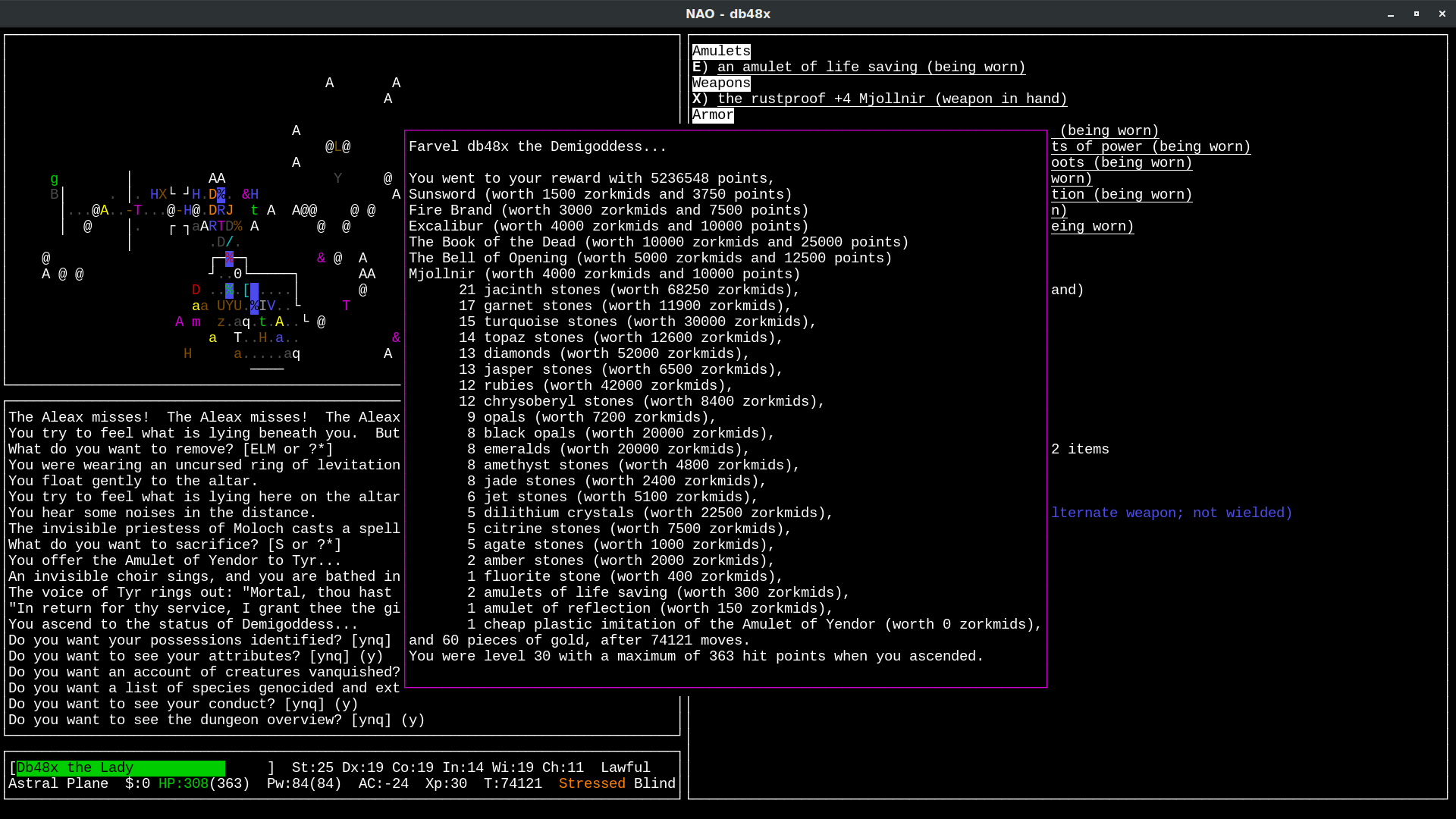Click the AC:-24 status value
The width and height of the screenshot is (1456, 819).
pyautogui.click(x=383, y=783)
